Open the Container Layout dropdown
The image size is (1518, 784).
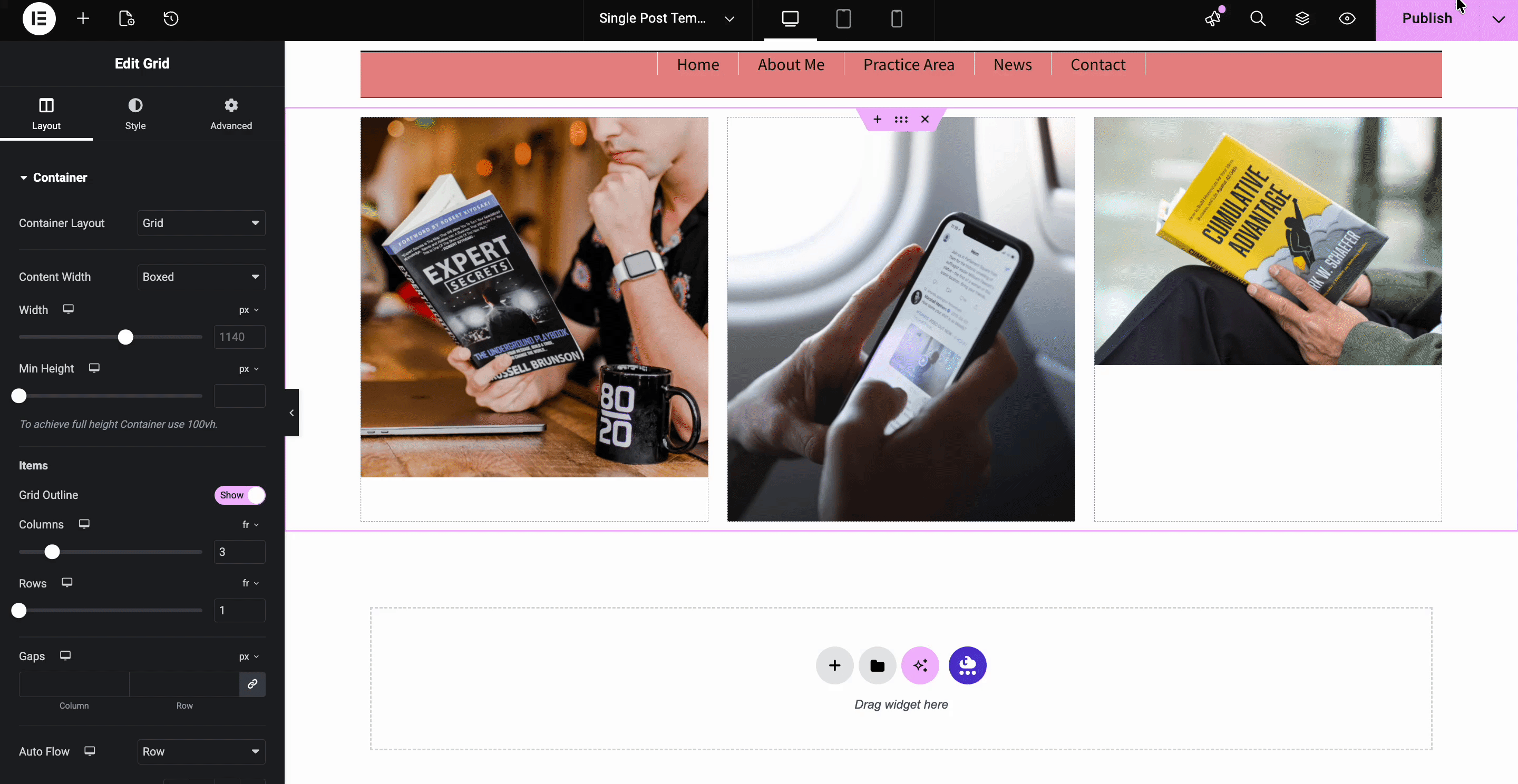(201, 223)
